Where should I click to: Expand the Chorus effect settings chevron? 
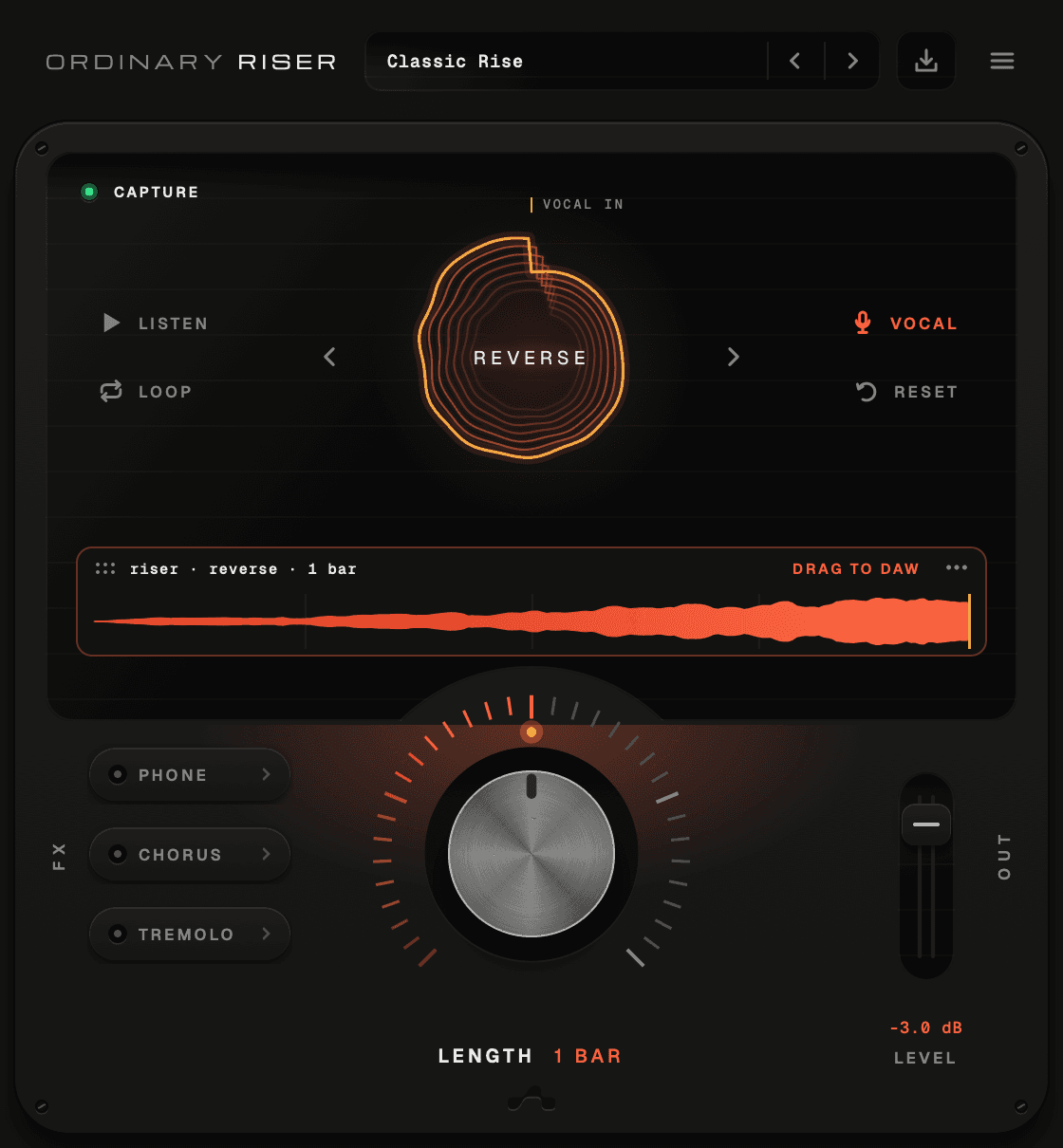click(x=266, y=854)
